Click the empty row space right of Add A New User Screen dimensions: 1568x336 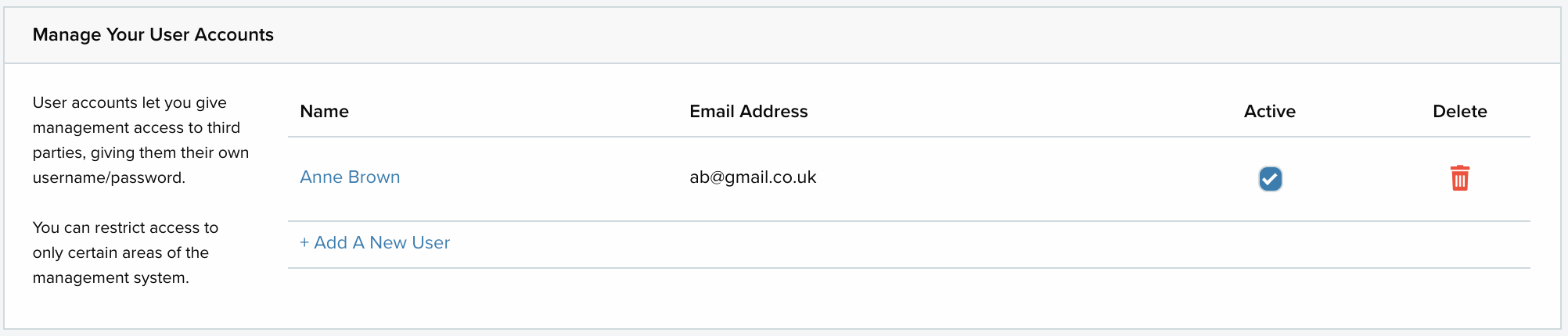(x=990, y=244)
